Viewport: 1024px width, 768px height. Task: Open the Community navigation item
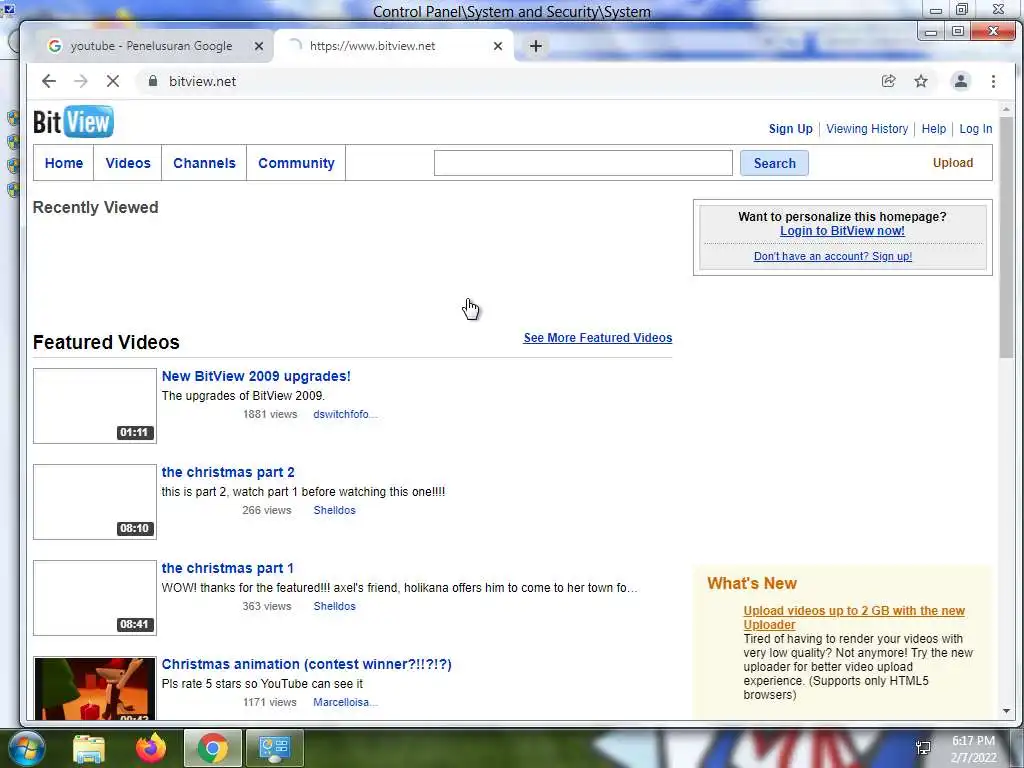coord(296,163)
